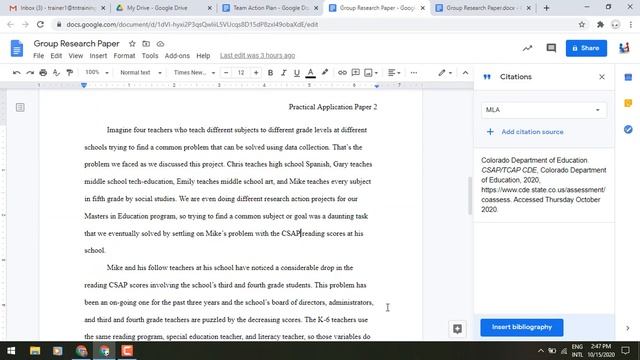640x360 pixels.
Task: Select the Paint format tool
Action: (x=70, y=73)
